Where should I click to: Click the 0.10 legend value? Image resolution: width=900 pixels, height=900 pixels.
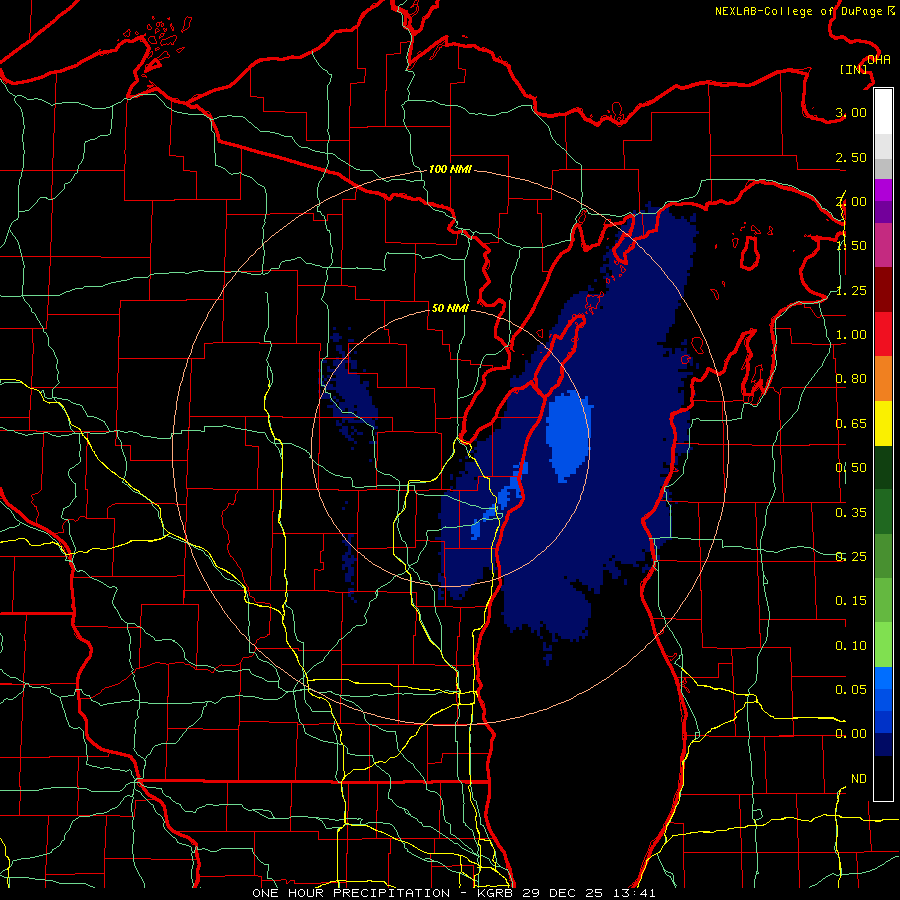pyautogui.click(x=851, y=646)
